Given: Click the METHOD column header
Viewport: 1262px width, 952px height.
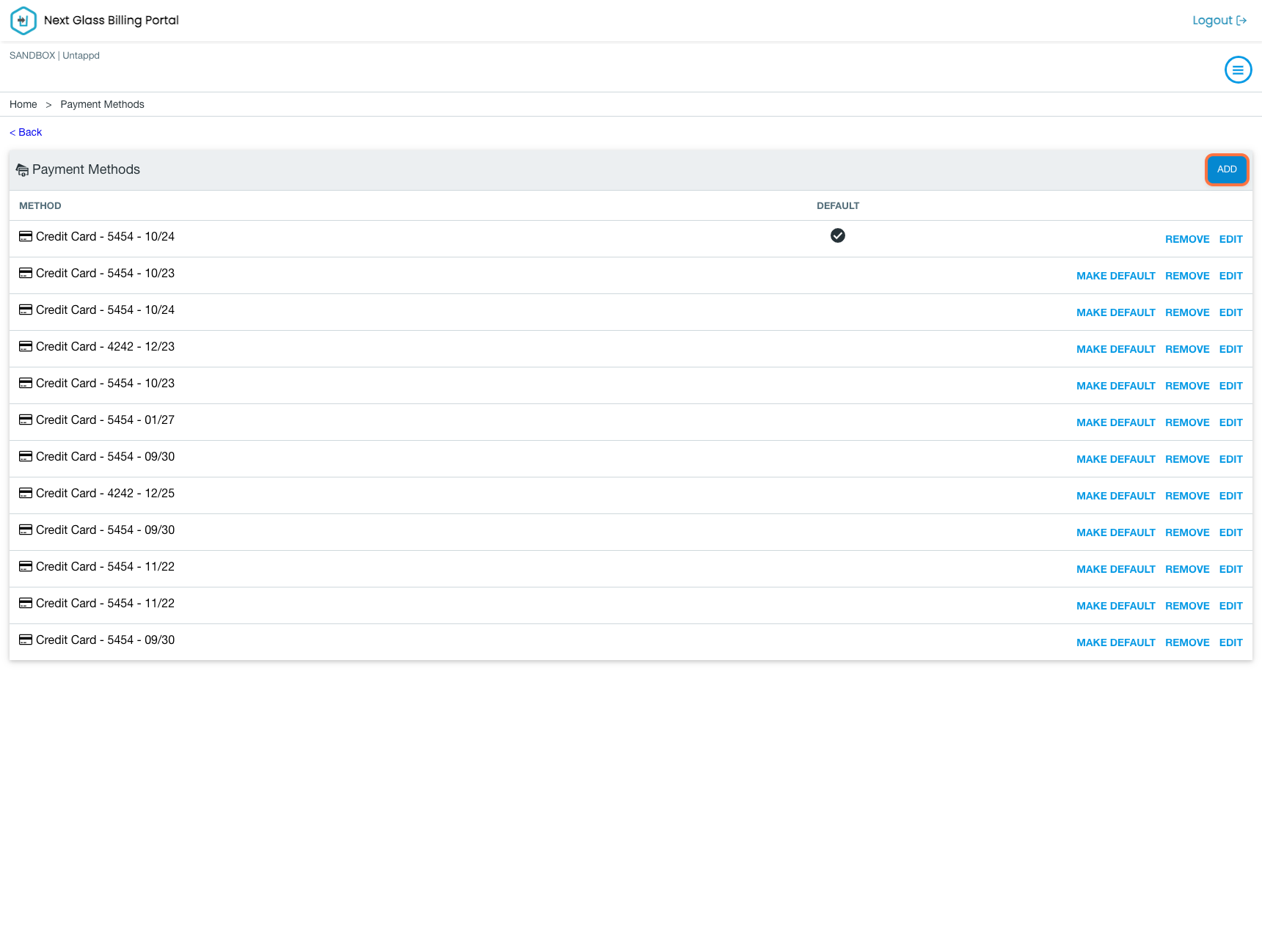Looking at the screenshot, I should tap(40, 206).
